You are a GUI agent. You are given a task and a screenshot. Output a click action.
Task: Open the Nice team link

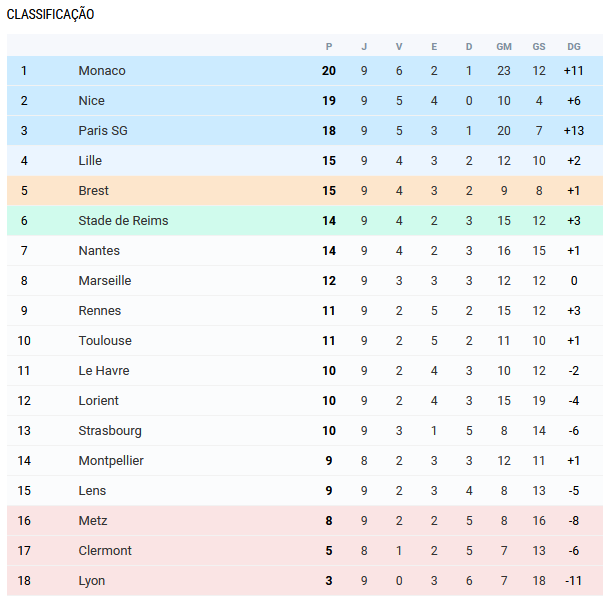pos(91,101)
